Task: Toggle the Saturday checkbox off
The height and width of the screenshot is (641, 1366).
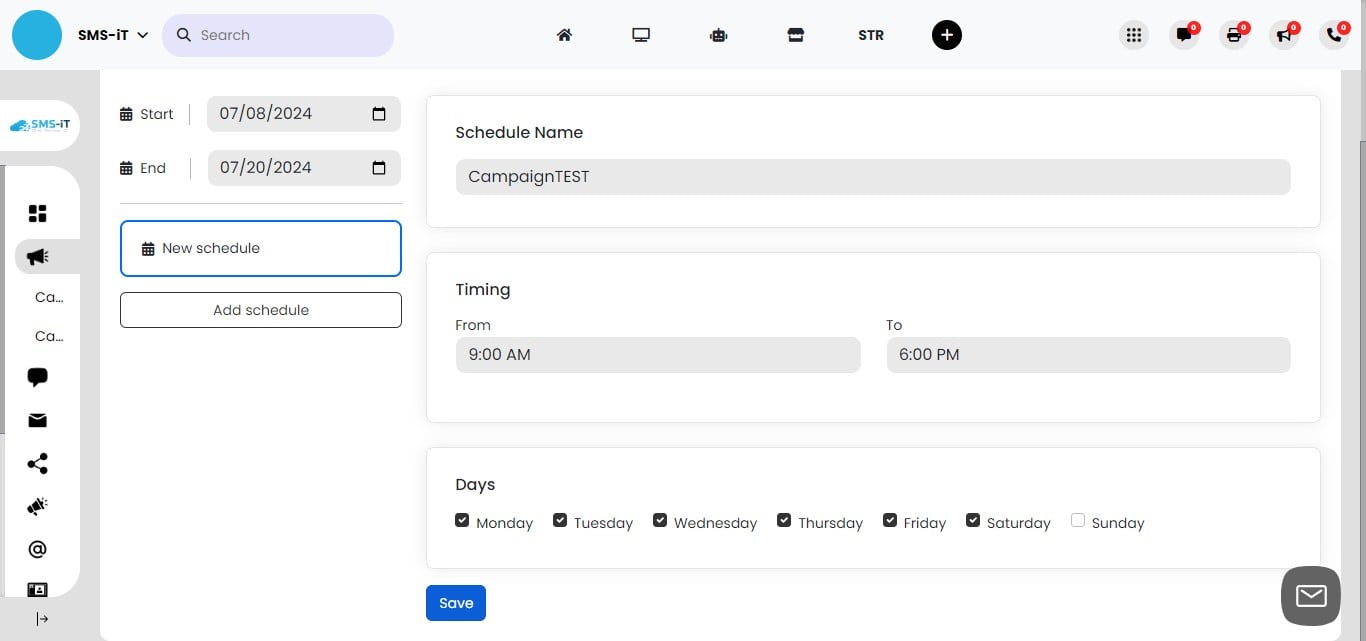Action: click(x=972, y=520)
